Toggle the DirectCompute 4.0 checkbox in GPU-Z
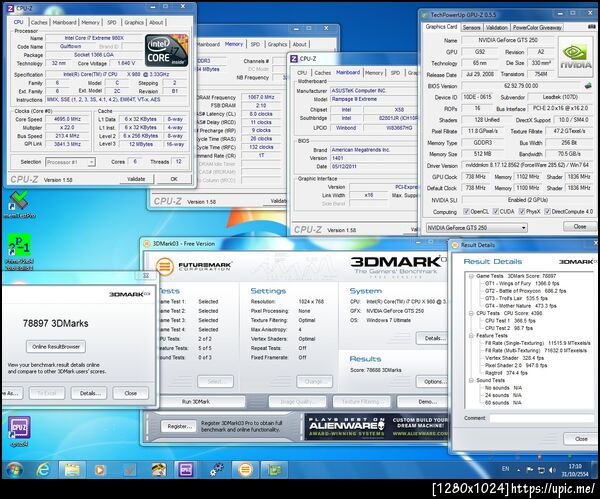 [548, 211]
